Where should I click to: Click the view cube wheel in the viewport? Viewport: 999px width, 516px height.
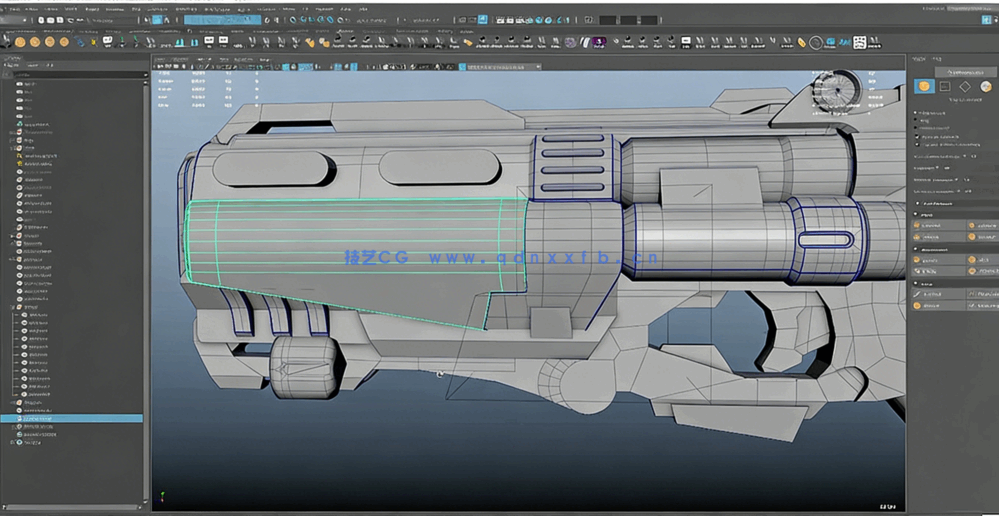click(836, 90)
